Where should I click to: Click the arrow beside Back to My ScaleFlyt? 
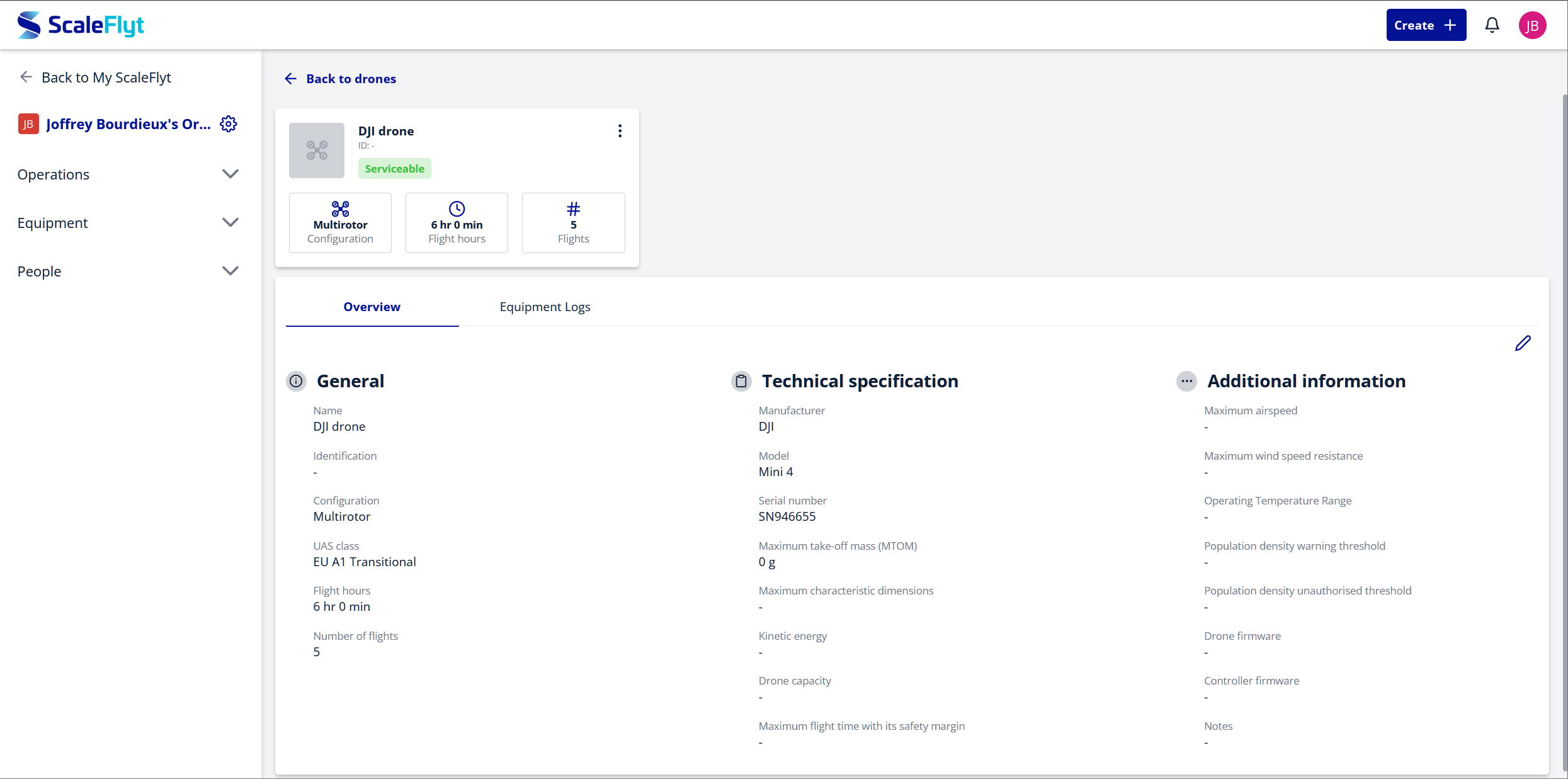[x=26, y=77]
